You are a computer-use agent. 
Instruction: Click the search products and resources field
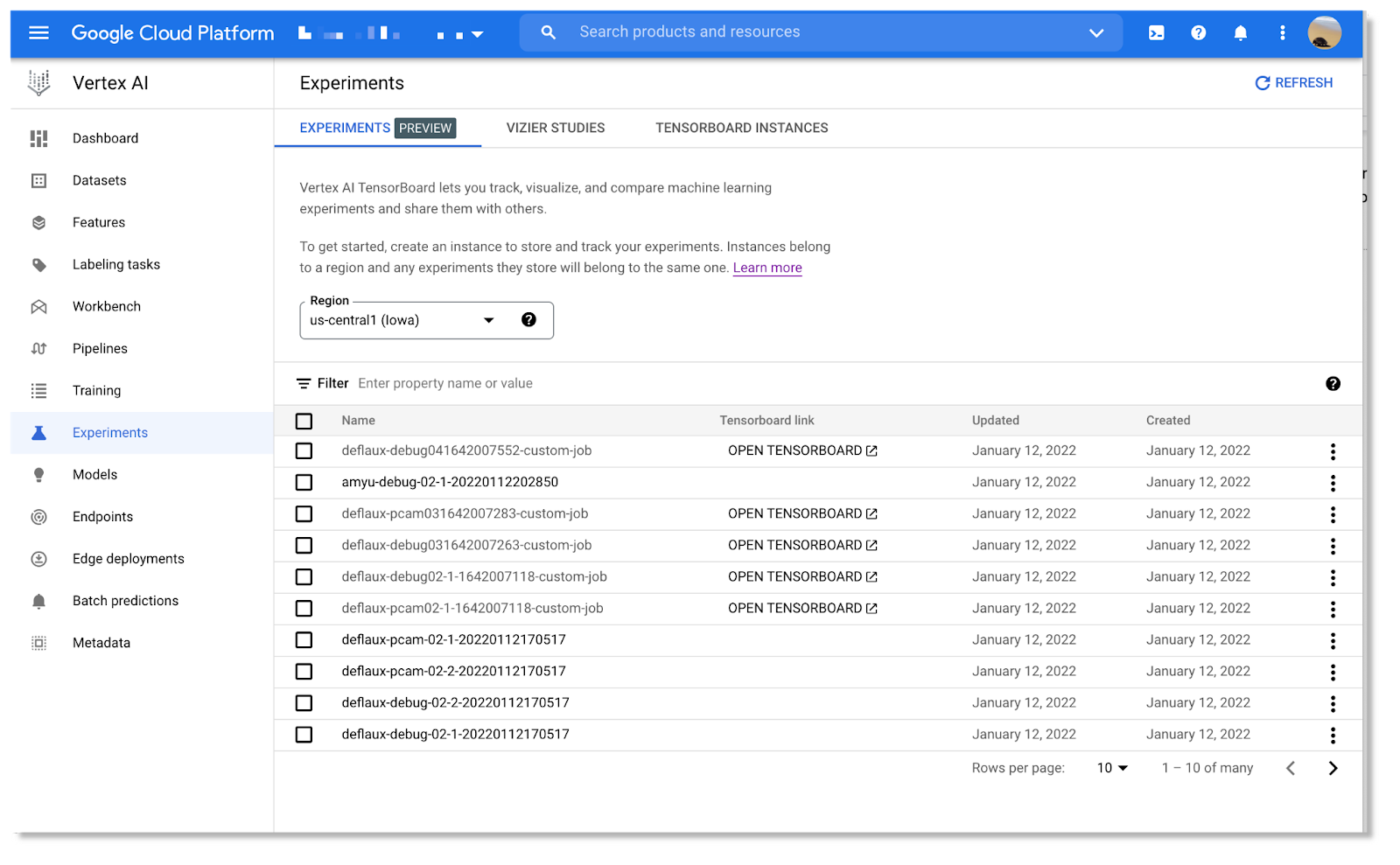[822, 32]
